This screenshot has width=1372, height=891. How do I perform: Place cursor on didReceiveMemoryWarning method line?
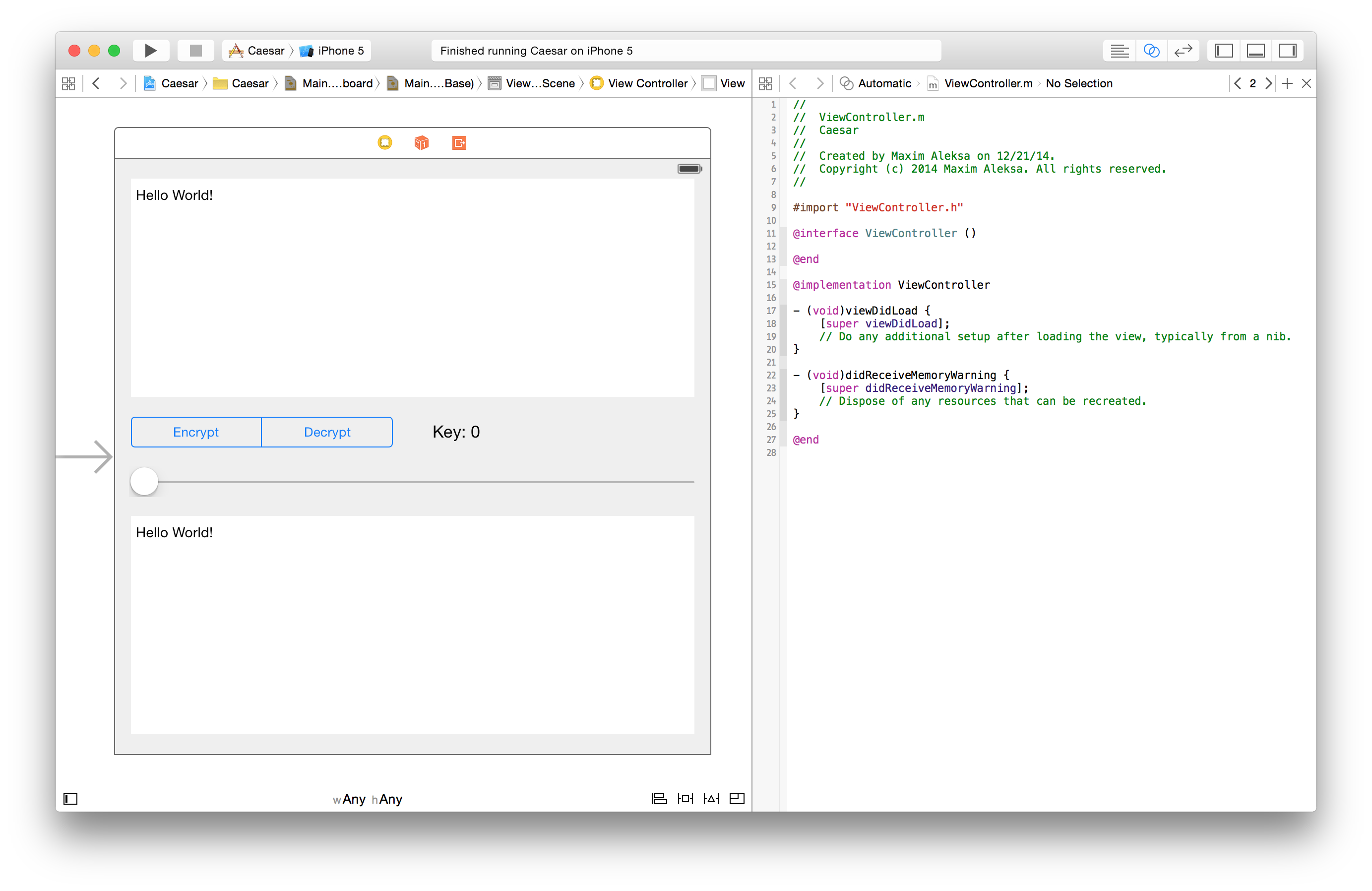click(901, 376)
